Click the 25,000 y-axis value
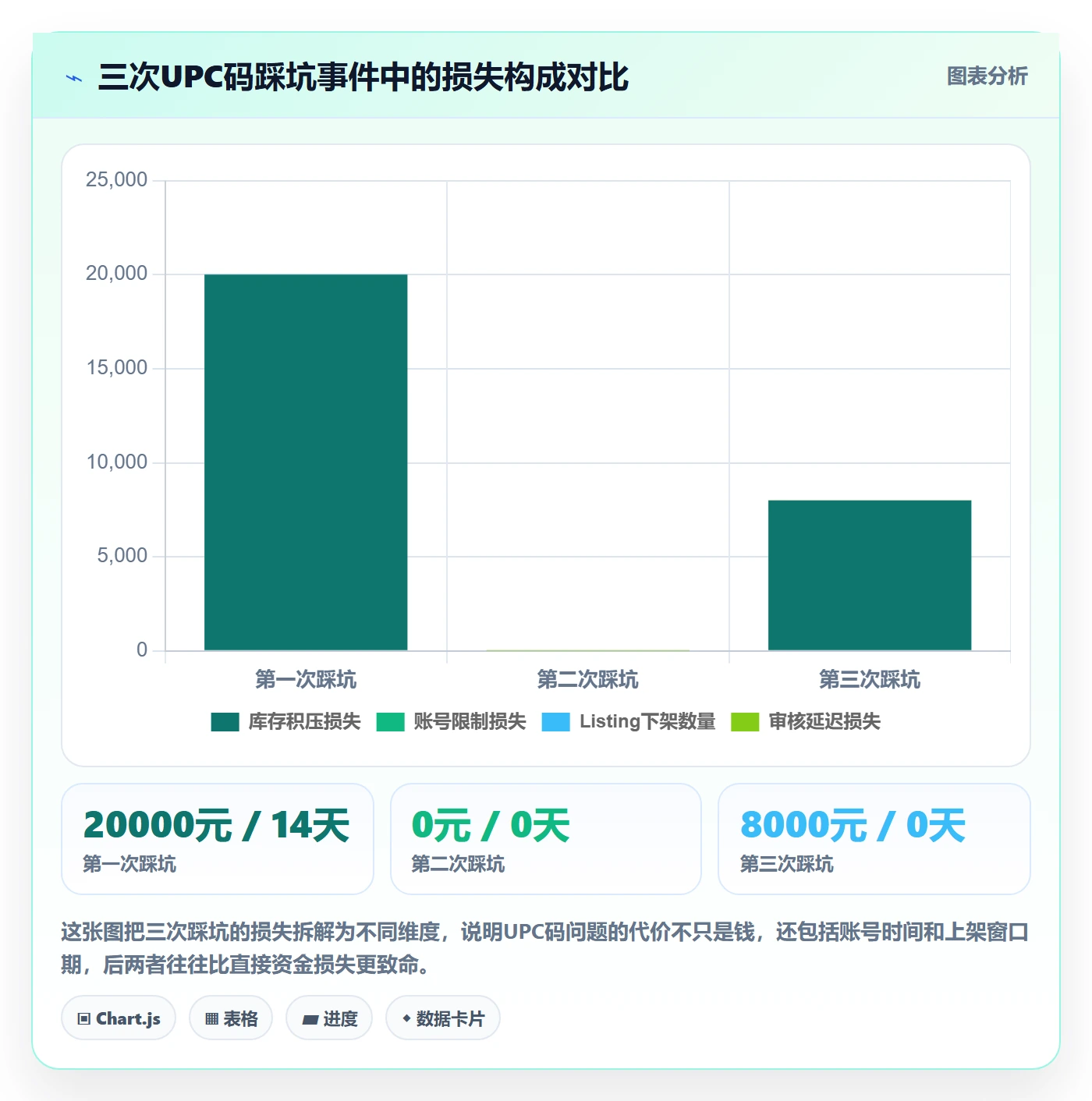Viewport: 1092px width, 1101px height. [117, 180]
